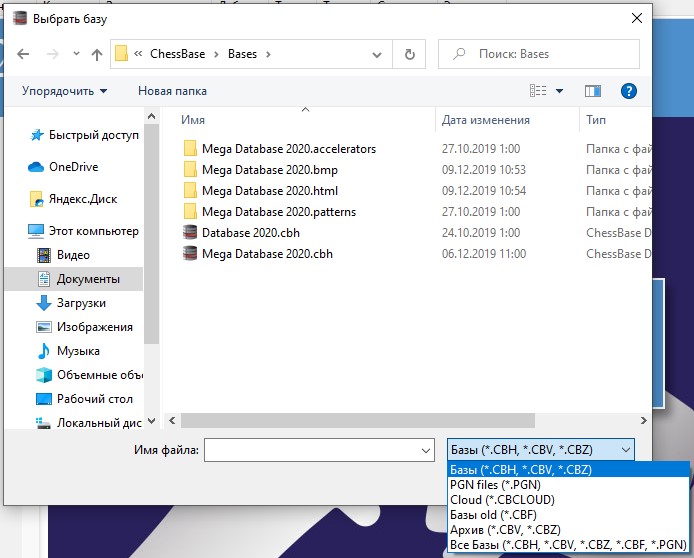Toggle the preview pane icon
This screenshot has height=558, width=694.
(x=593, y=91)
